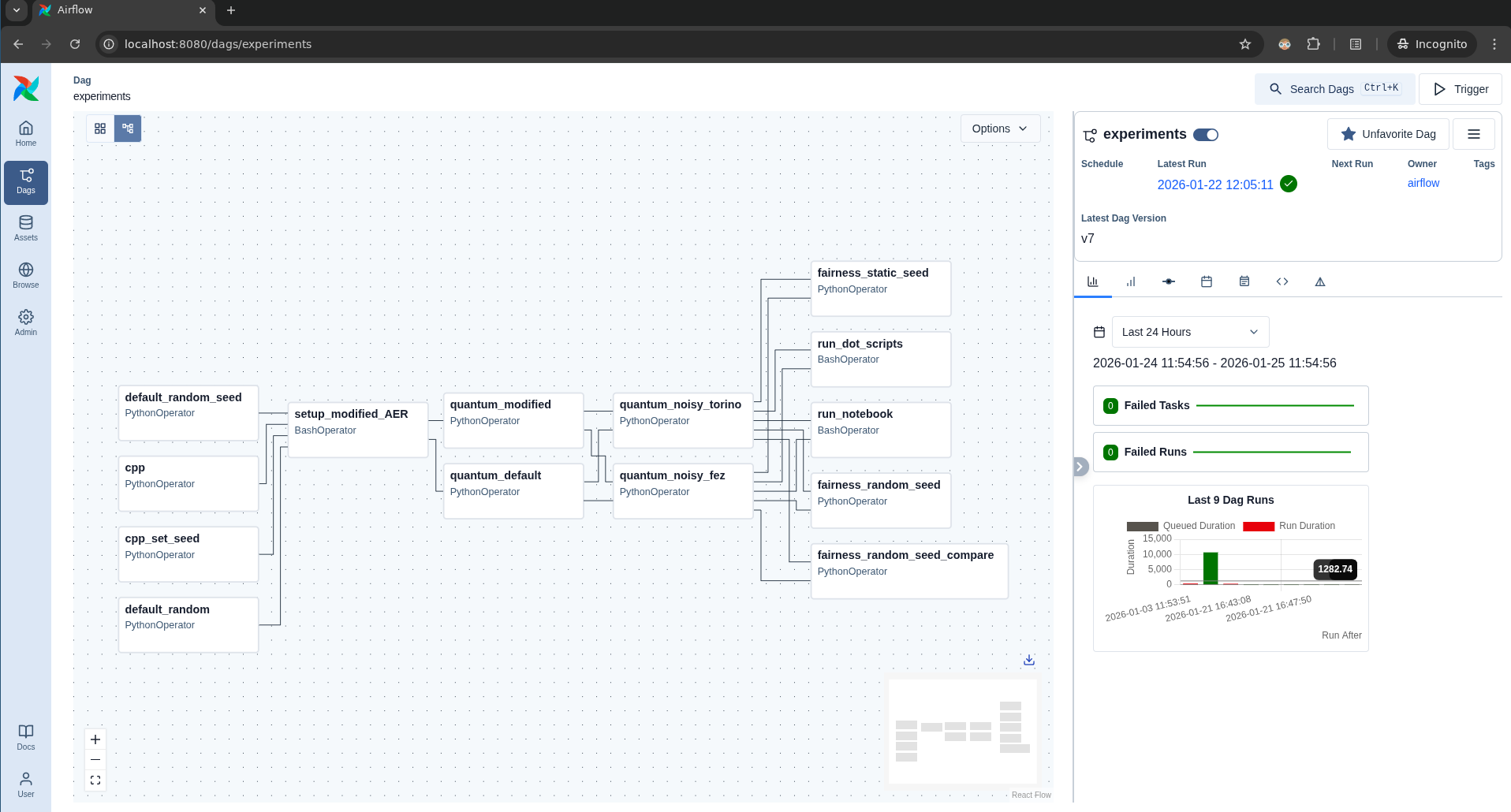
Task: Open the calendar tab
Action: (1206, 281)
